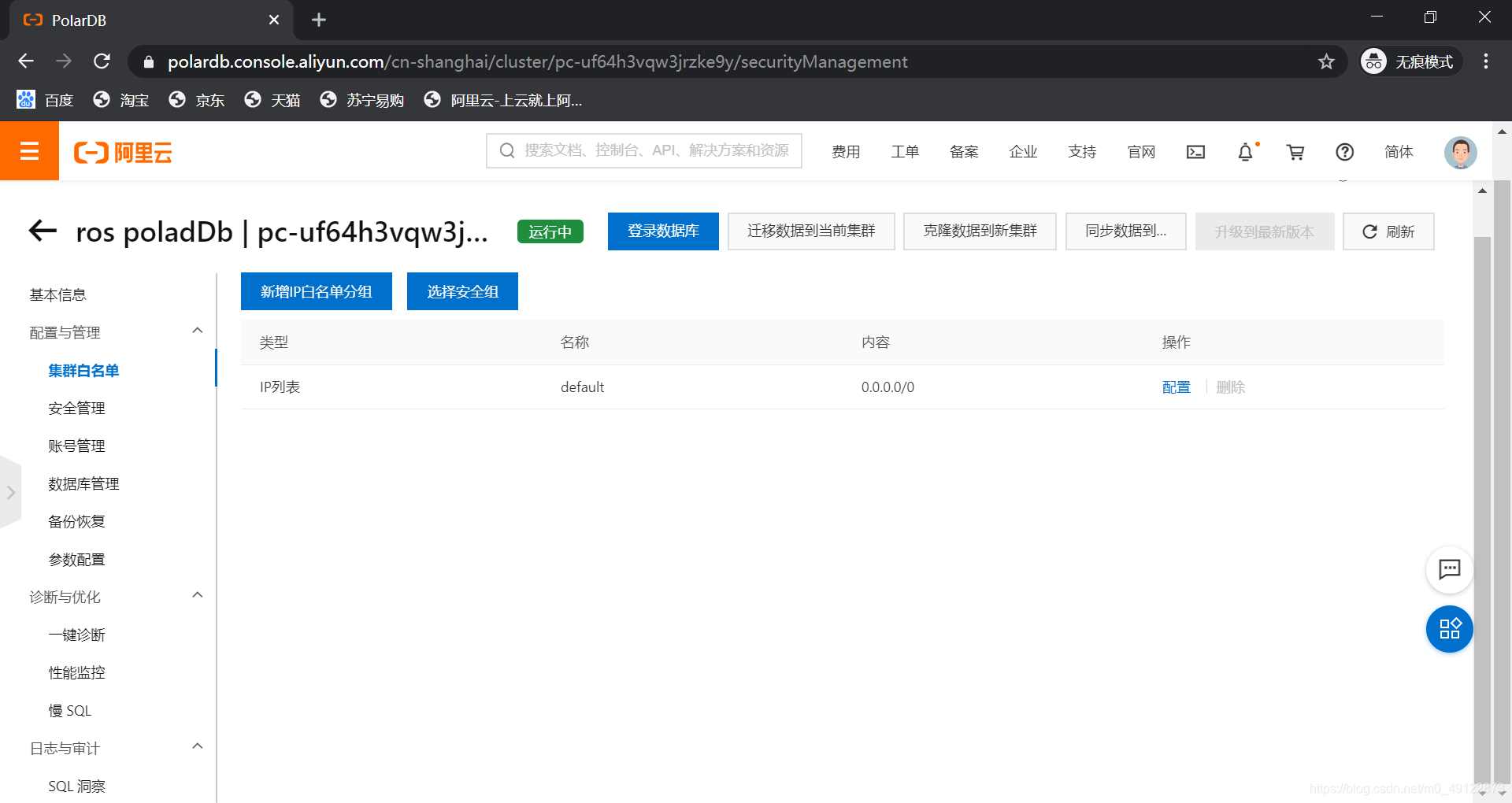Open 一键诊断 in the sidebar
1512x803 pixels.
tap(76, 635)
